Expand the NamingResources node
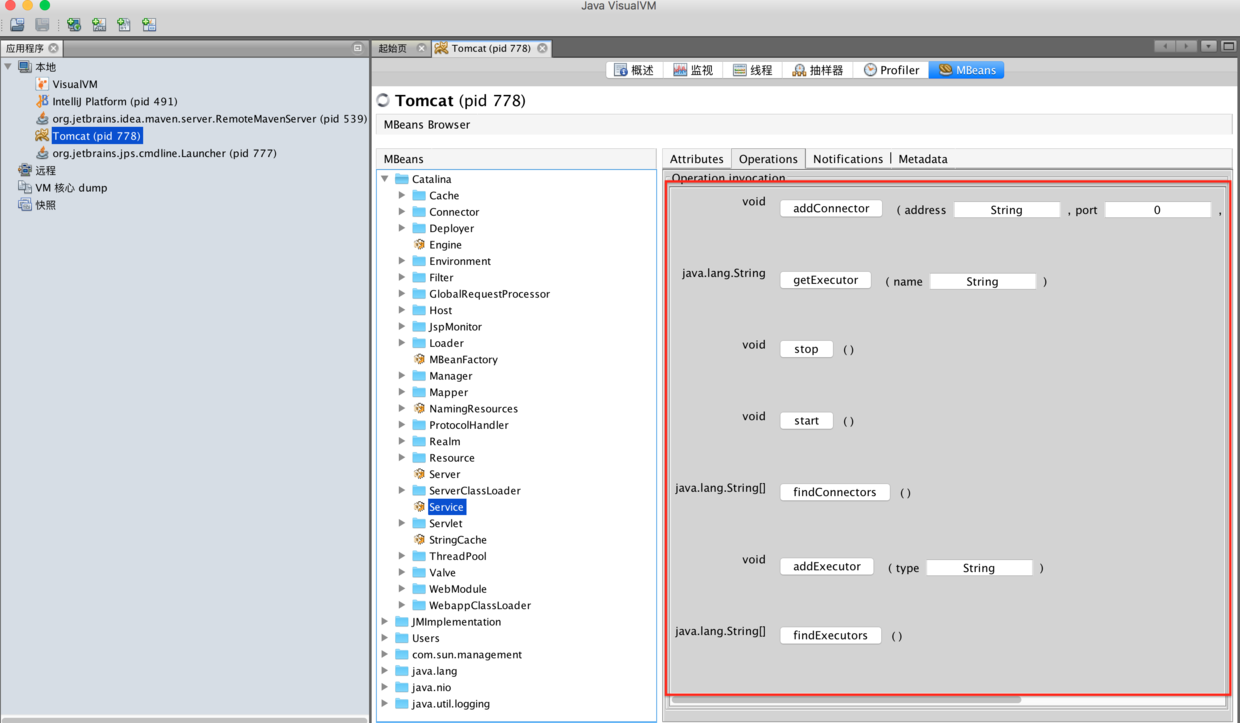Screen dimensions: 1240x723 coord(402,408)
